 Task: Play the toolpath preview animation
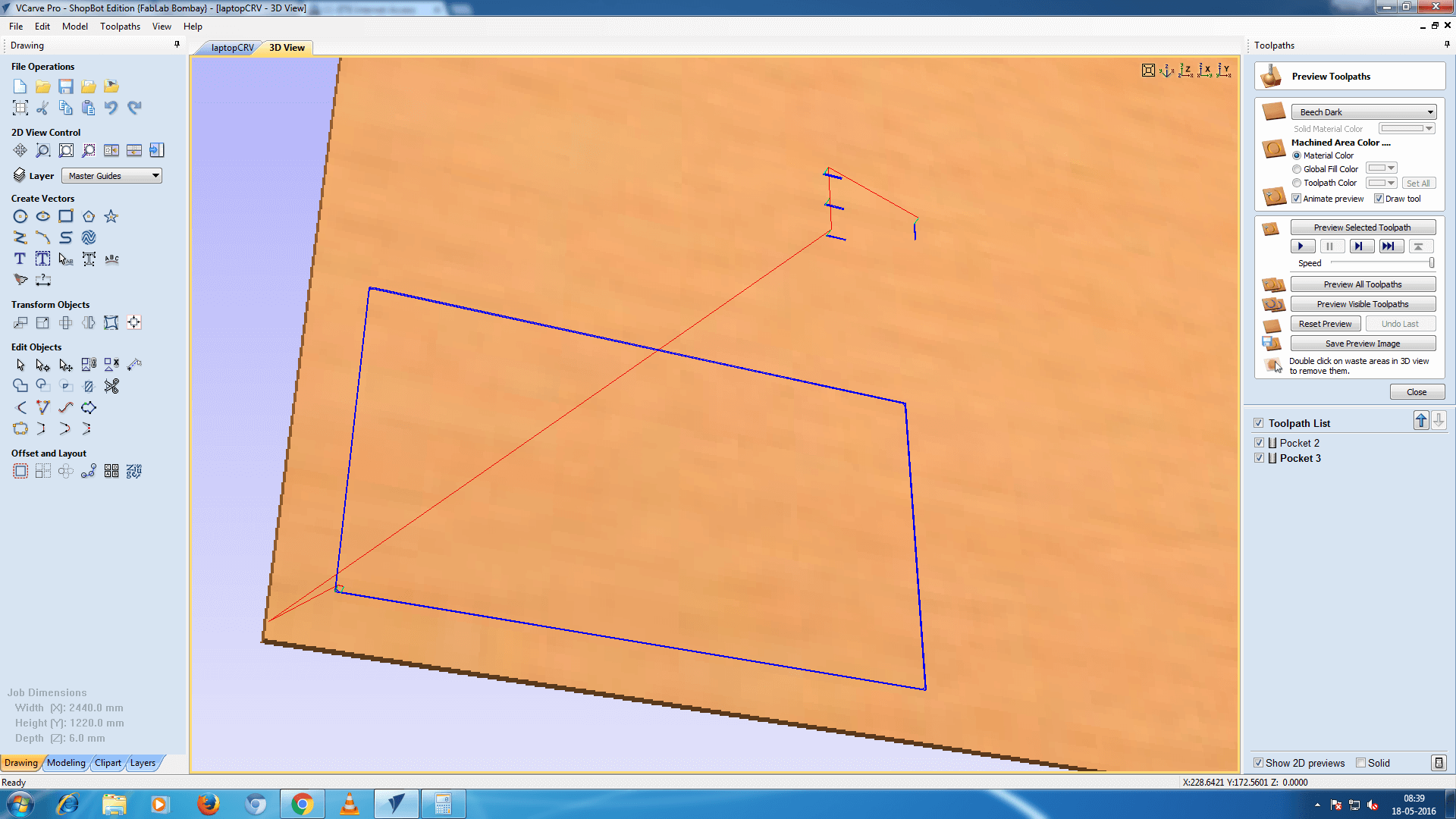[1302, 246]
